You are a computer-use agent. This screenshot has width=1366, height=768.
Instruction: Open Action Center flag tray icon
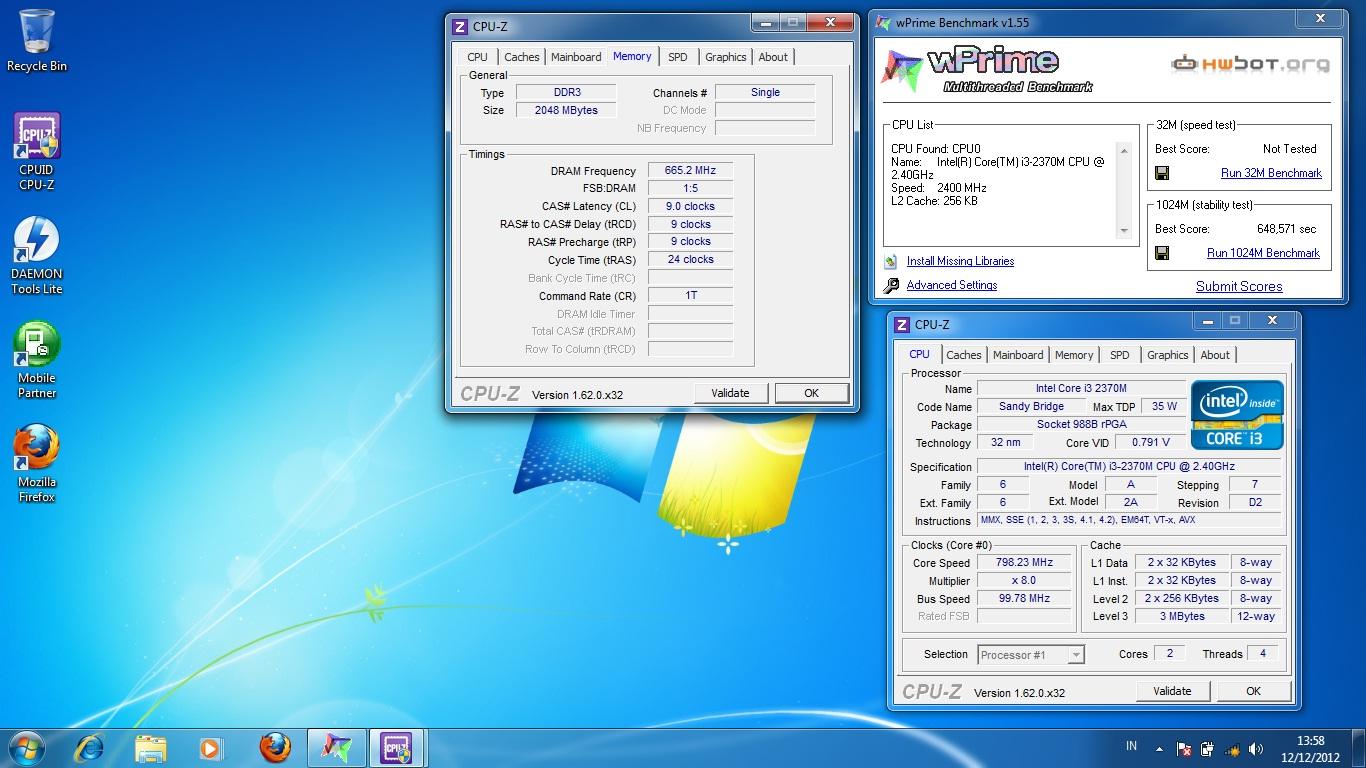1184,748
